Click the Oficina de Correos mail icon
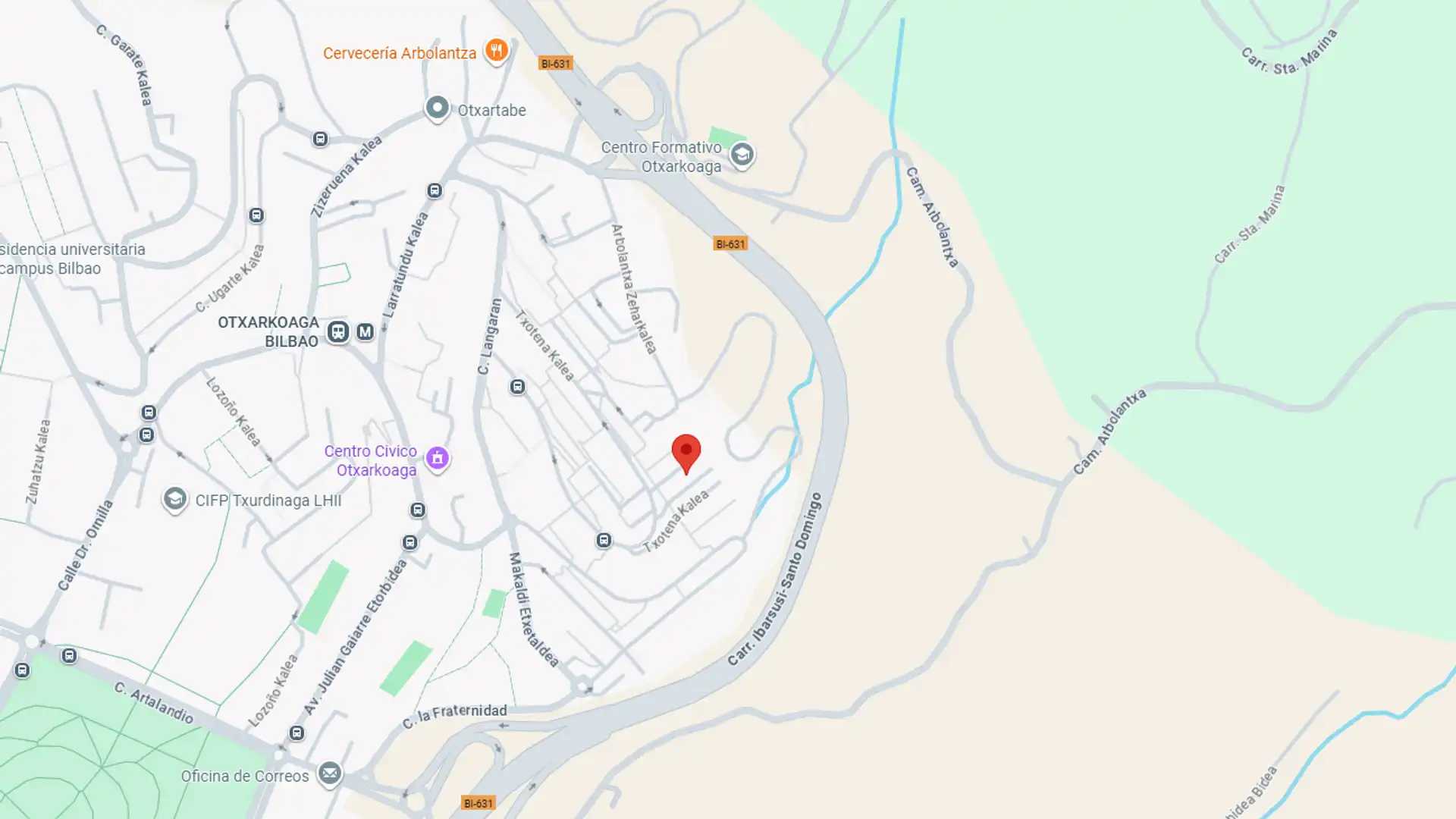Screen dimensions: 1456x819 pyautogui.click(x=329, y=774)
